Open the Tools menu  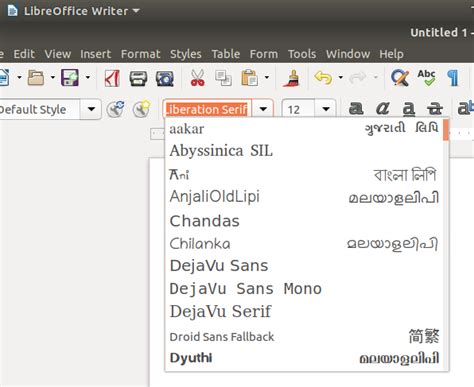pyautogui.click(x=302, y=54)
